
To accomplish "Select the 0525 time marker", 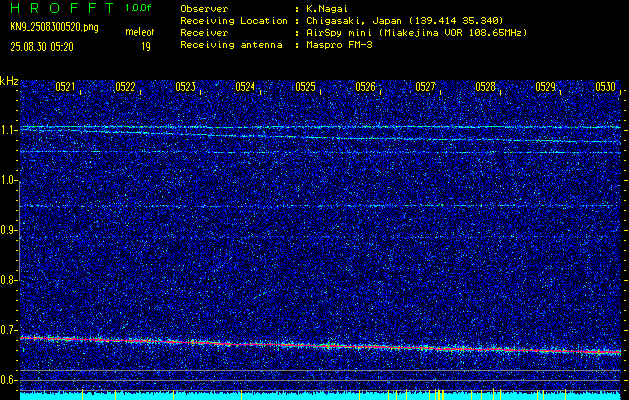I will point(305,87).
